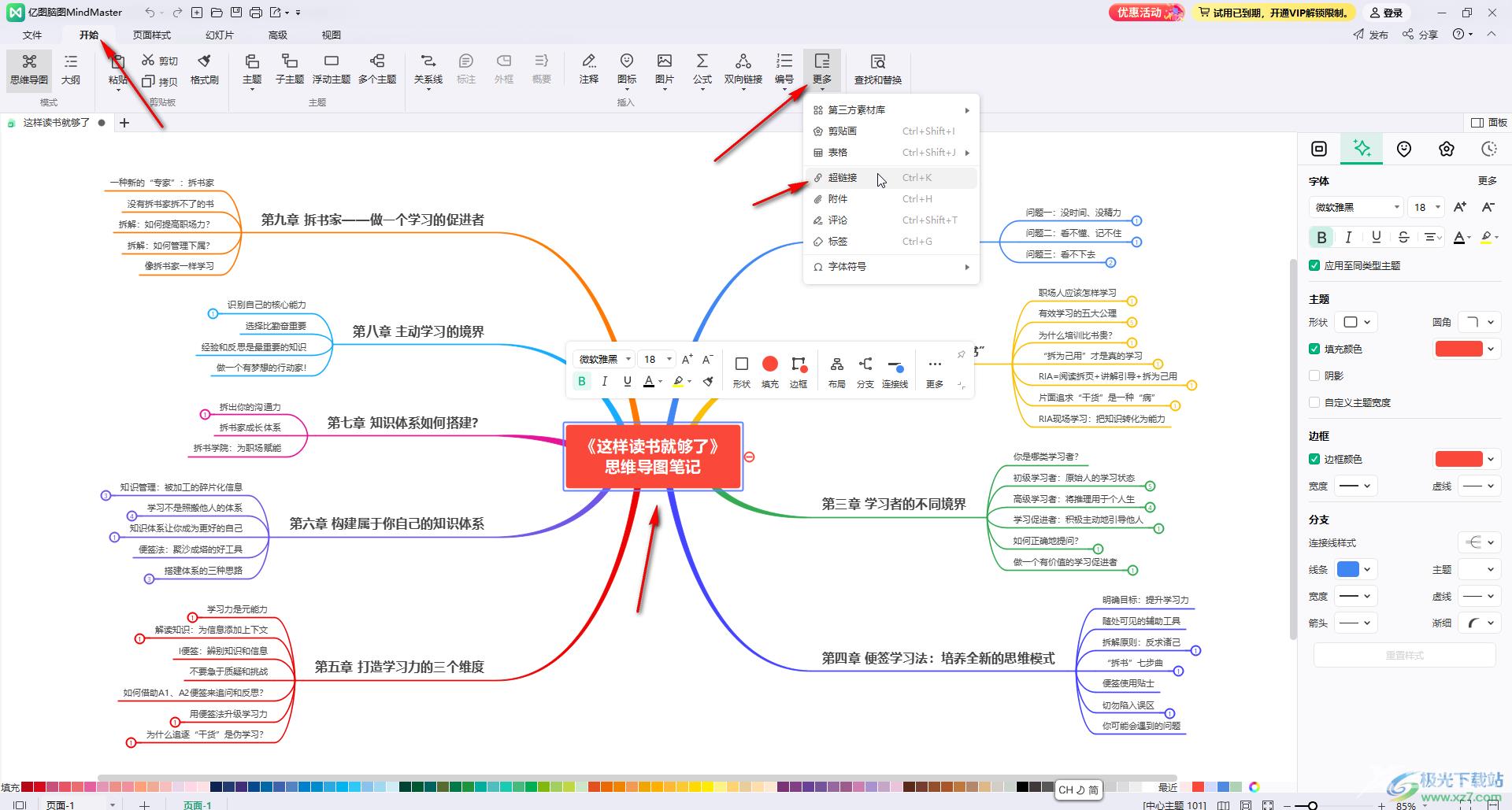
Task: Insert multiple topics (多个主题)
Action: point(377,69)
